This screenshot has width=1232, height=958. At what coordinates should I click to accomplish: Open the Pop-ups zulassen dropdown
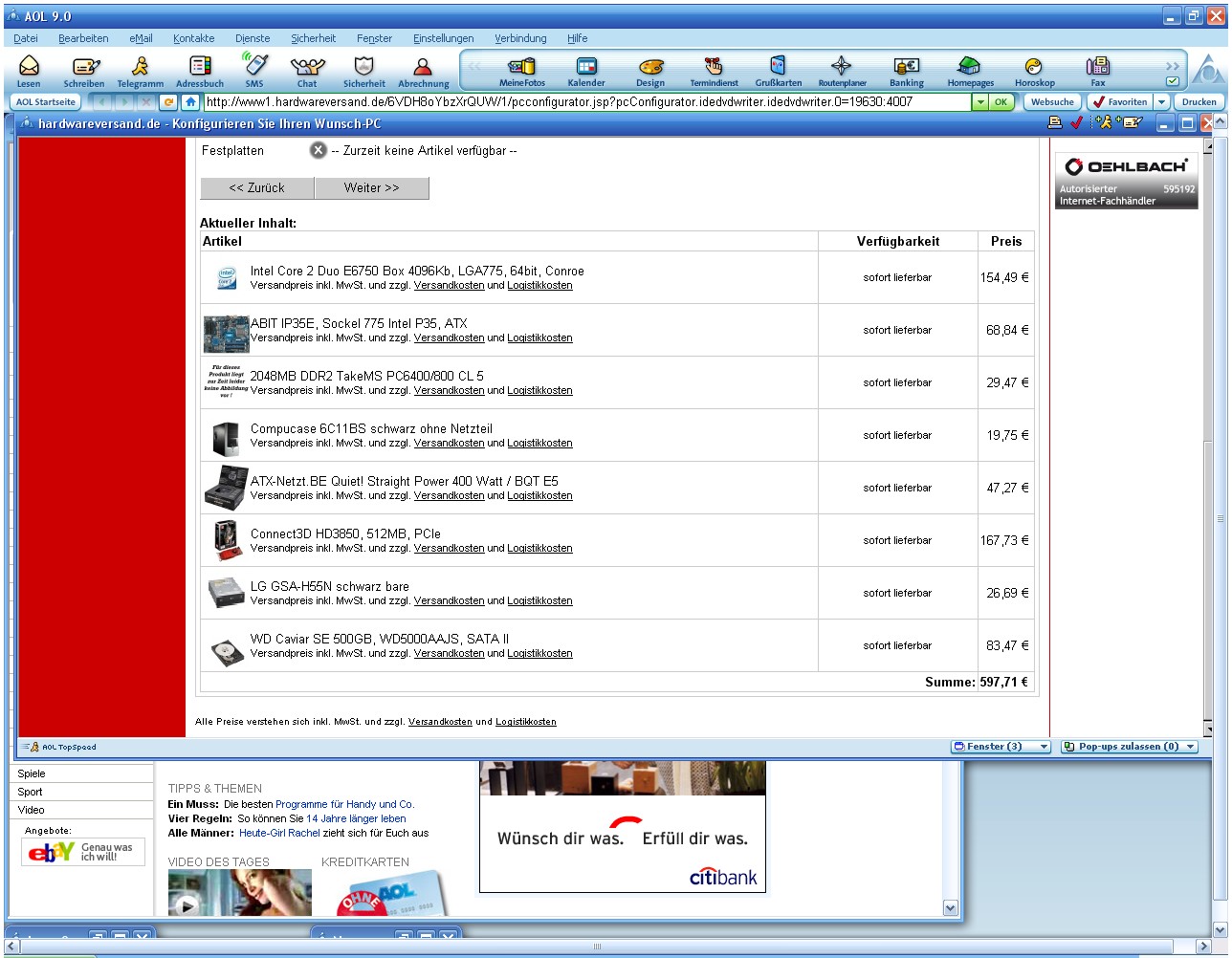(1129, 747)
